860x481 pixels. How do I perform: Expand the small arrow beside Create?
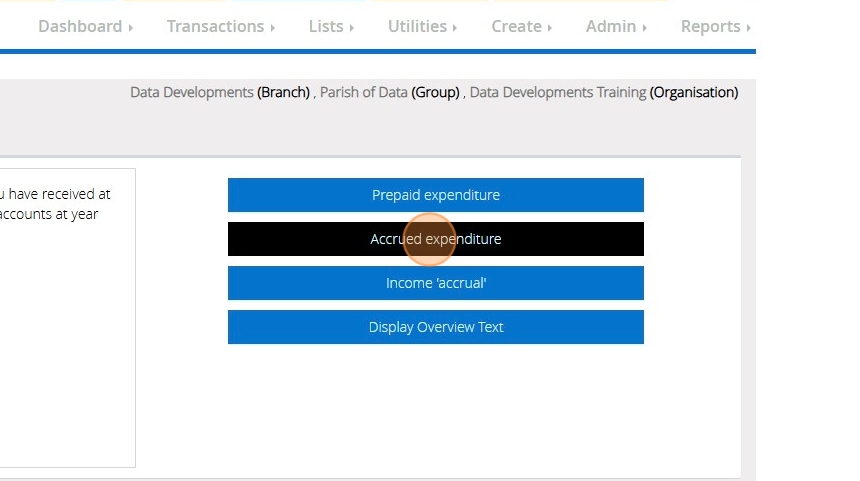click(549, 28)
